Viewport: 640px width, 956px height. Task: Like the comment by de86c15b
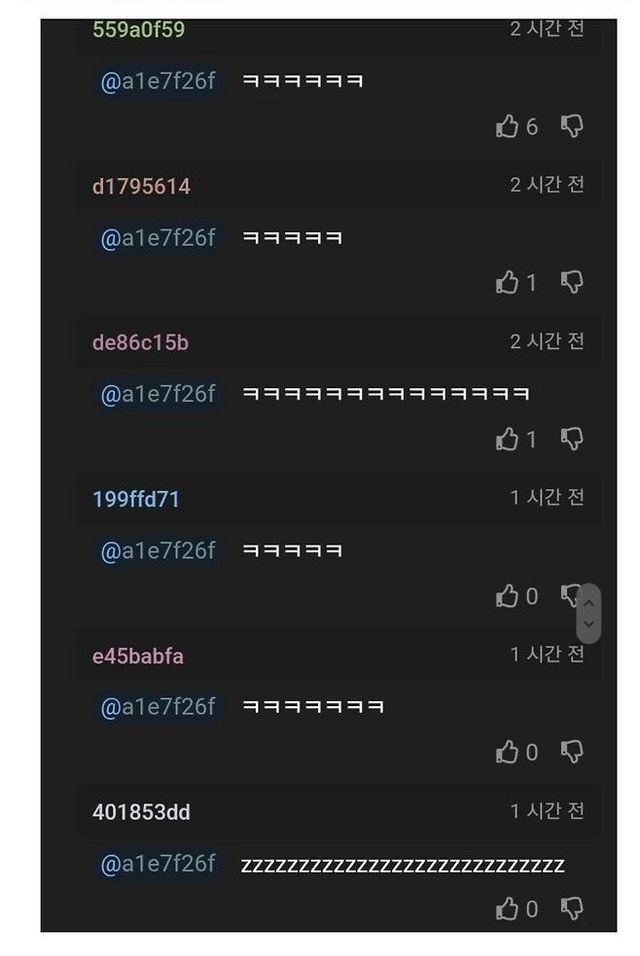point(507,439)
